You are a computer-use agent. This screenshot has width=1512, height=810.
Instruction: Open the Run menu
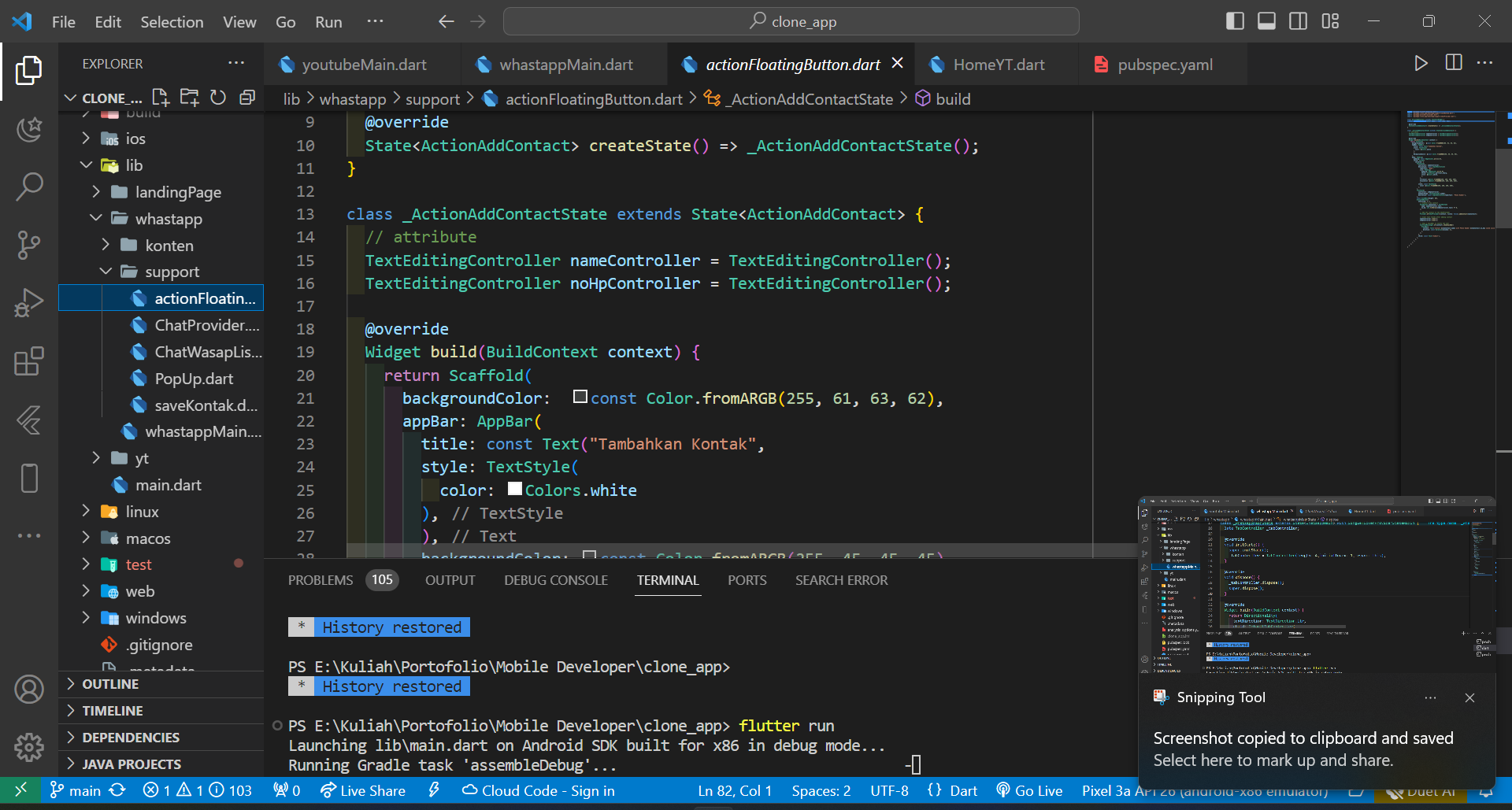328,22
